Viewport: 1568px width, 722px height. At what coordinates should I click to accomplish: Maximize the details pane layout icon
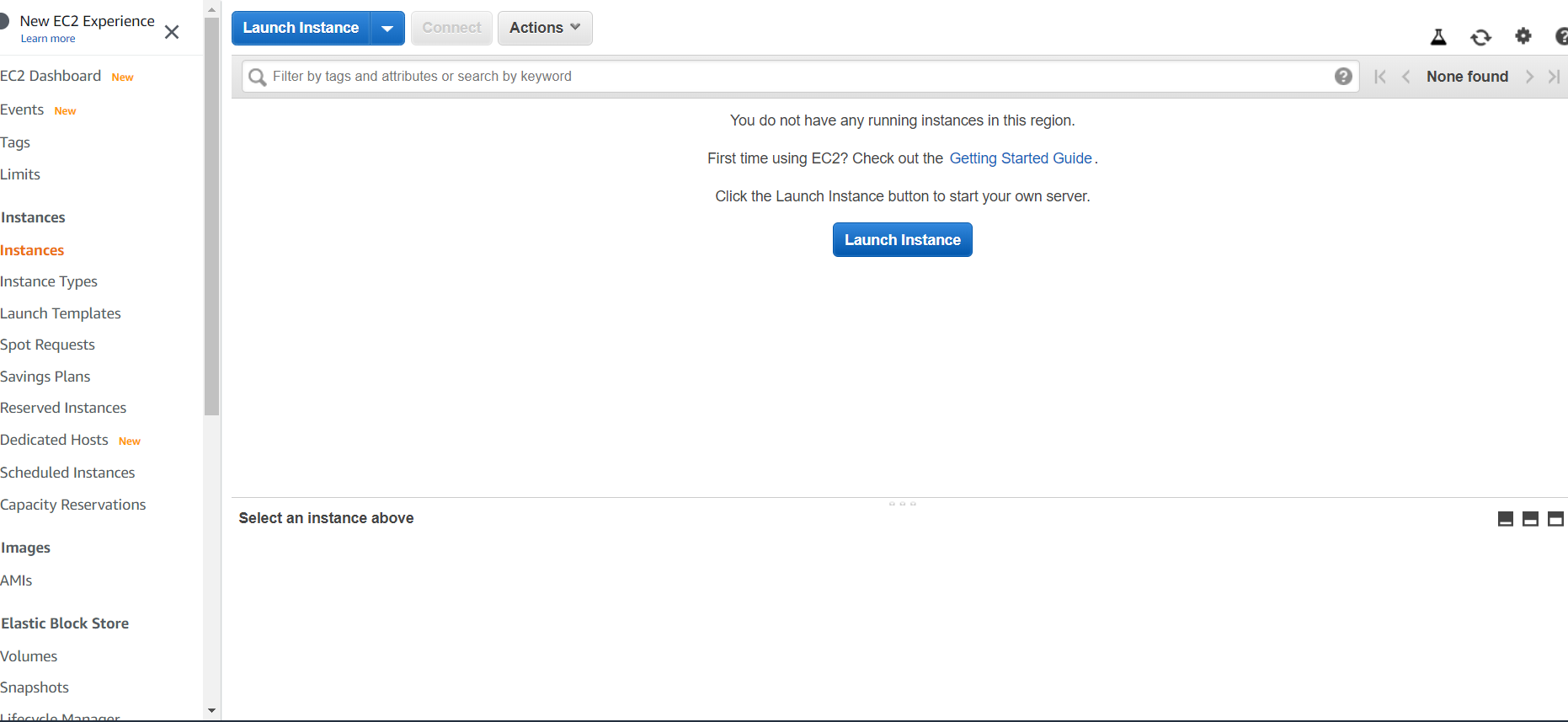pyautogui.click(x=1556, y=519)
